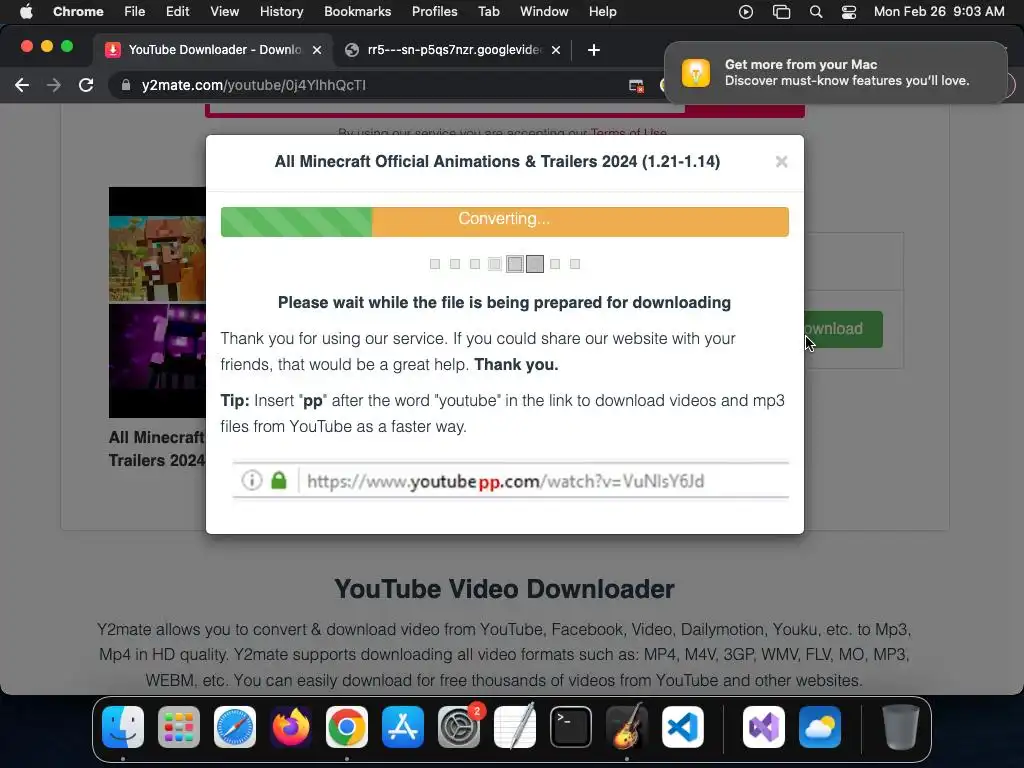Open Safari from the Dock
This screenshot has width=1024, height=768.
[x=234, y=727]
